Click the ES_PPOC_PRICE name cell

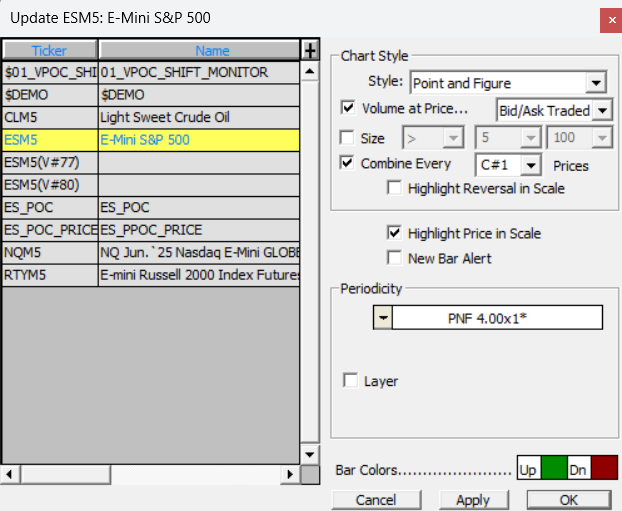pos(199,230)
